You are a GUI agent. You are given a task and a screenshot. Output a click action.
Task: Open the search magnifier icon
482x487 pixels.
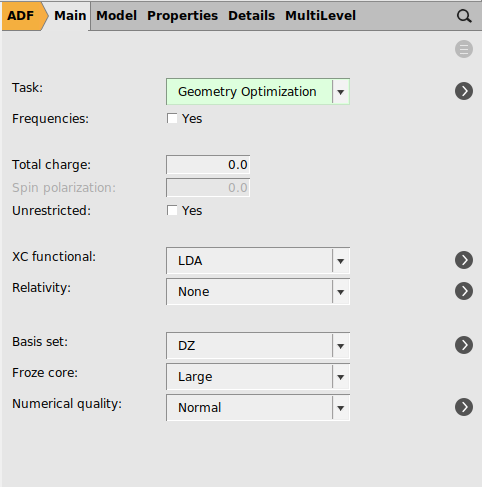[464, 16]
